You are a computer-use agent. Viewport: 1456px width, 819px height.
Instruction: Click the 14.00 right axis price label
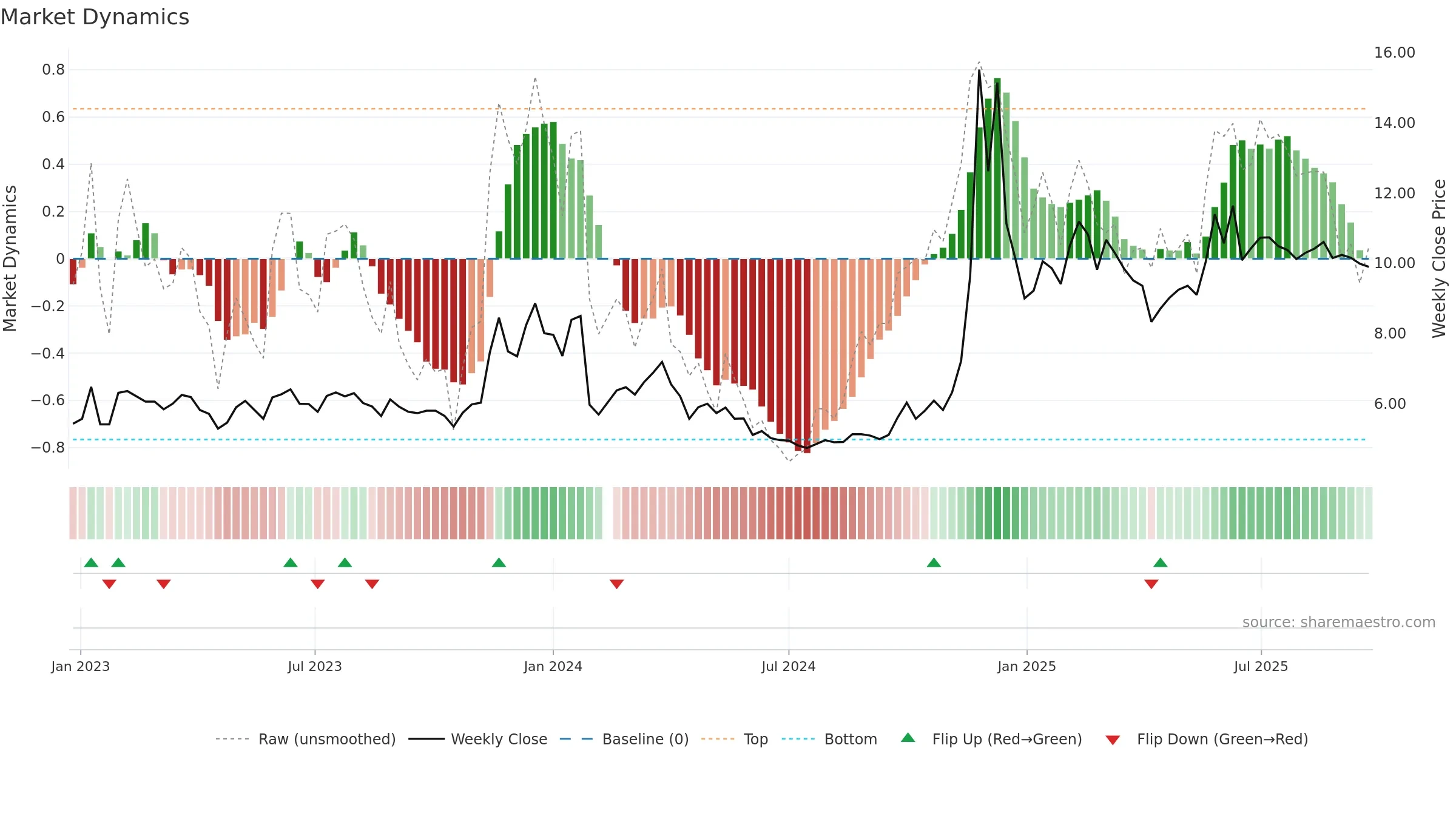click(1395, 123)
